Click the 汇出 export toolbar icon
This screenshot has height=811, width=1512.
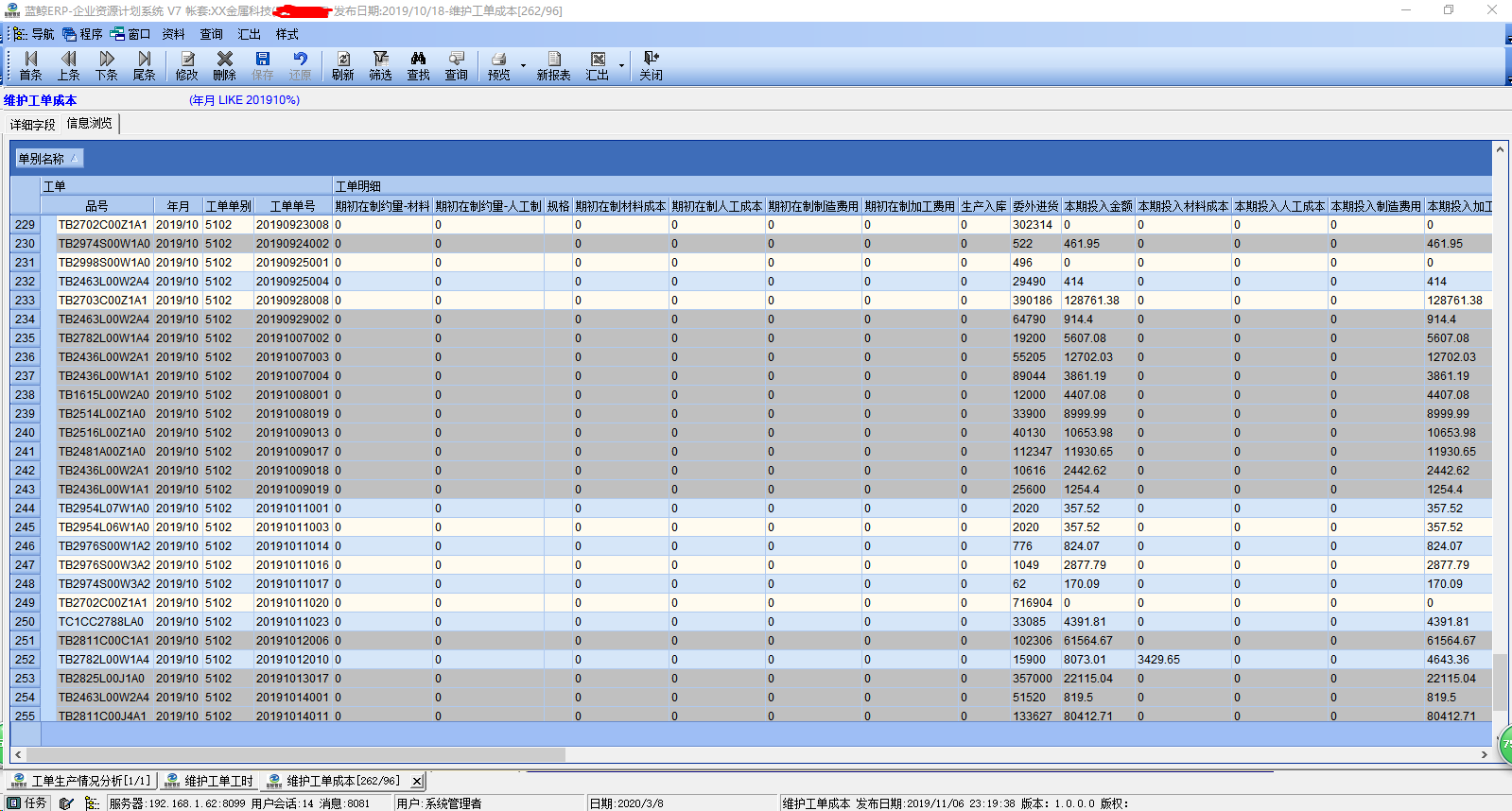point(598,66)
